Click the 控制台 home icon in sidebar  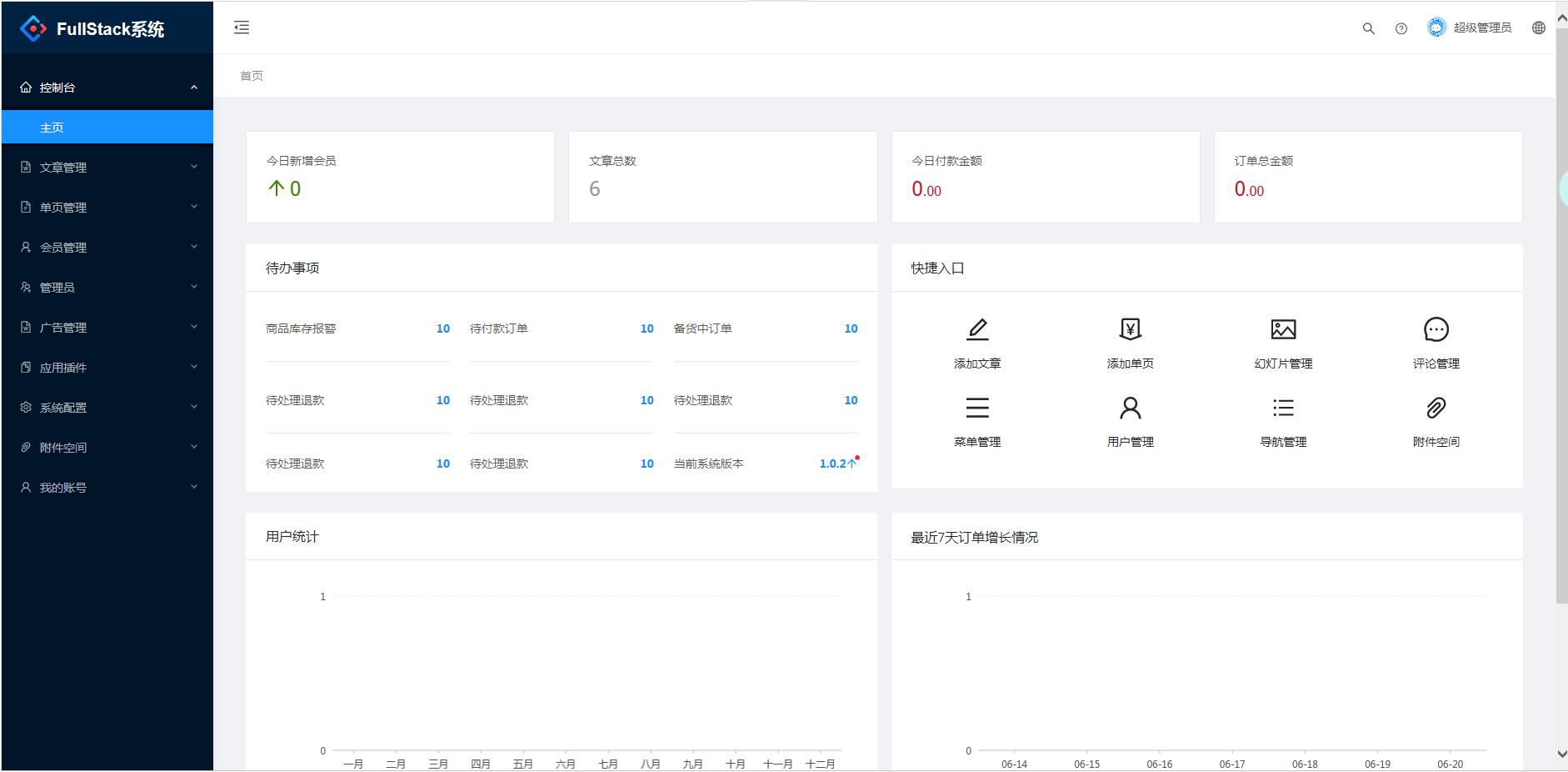pyautogui.click(x=26, y=88)
